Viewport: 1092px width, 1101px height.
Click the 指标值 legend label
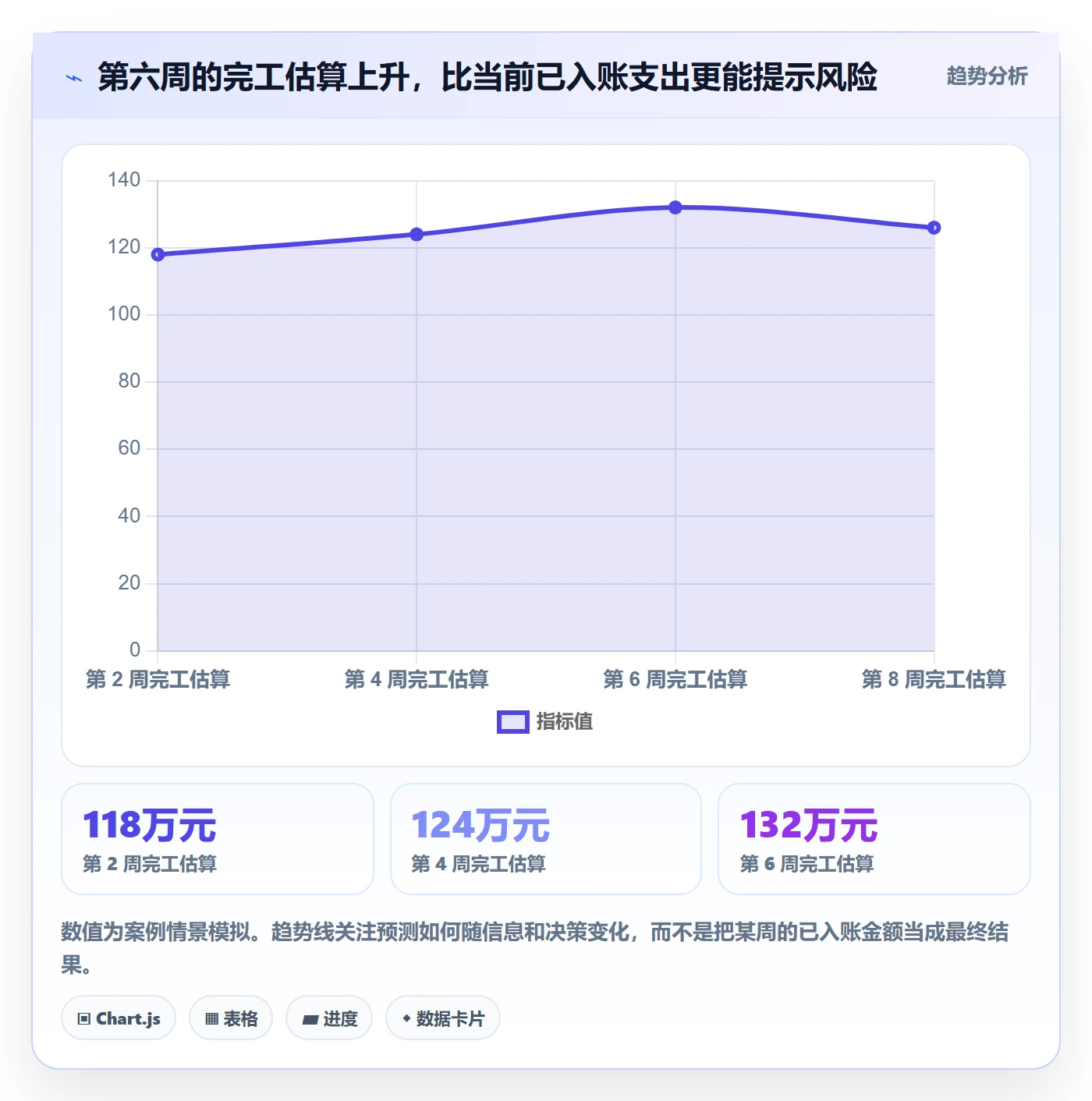(565, 722)
